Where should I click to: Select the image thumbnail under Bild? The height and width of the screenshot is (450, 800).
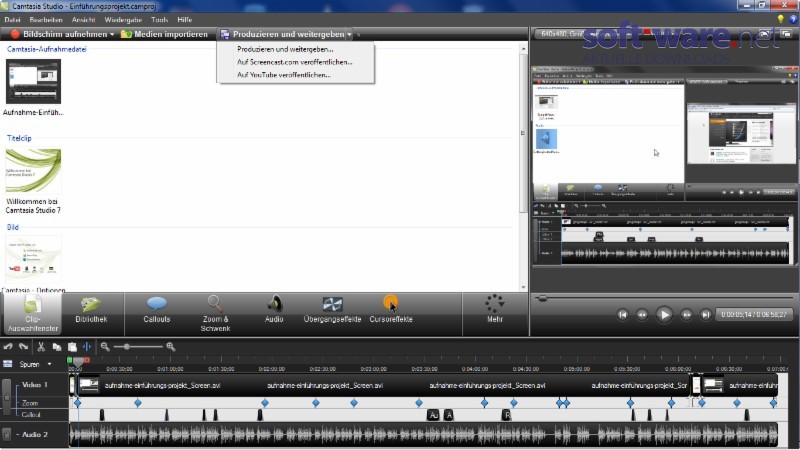tap(33, 259)
